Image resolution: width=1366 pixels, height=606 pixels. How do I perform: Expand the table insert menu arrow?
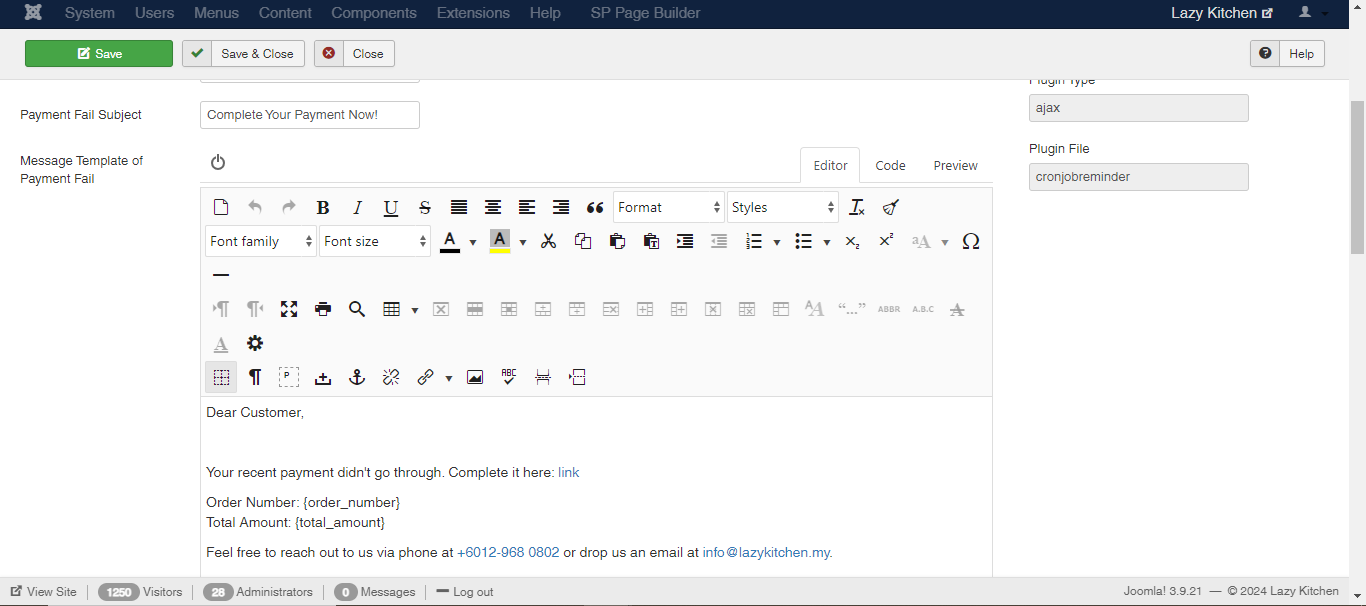[x=415, y=310]
